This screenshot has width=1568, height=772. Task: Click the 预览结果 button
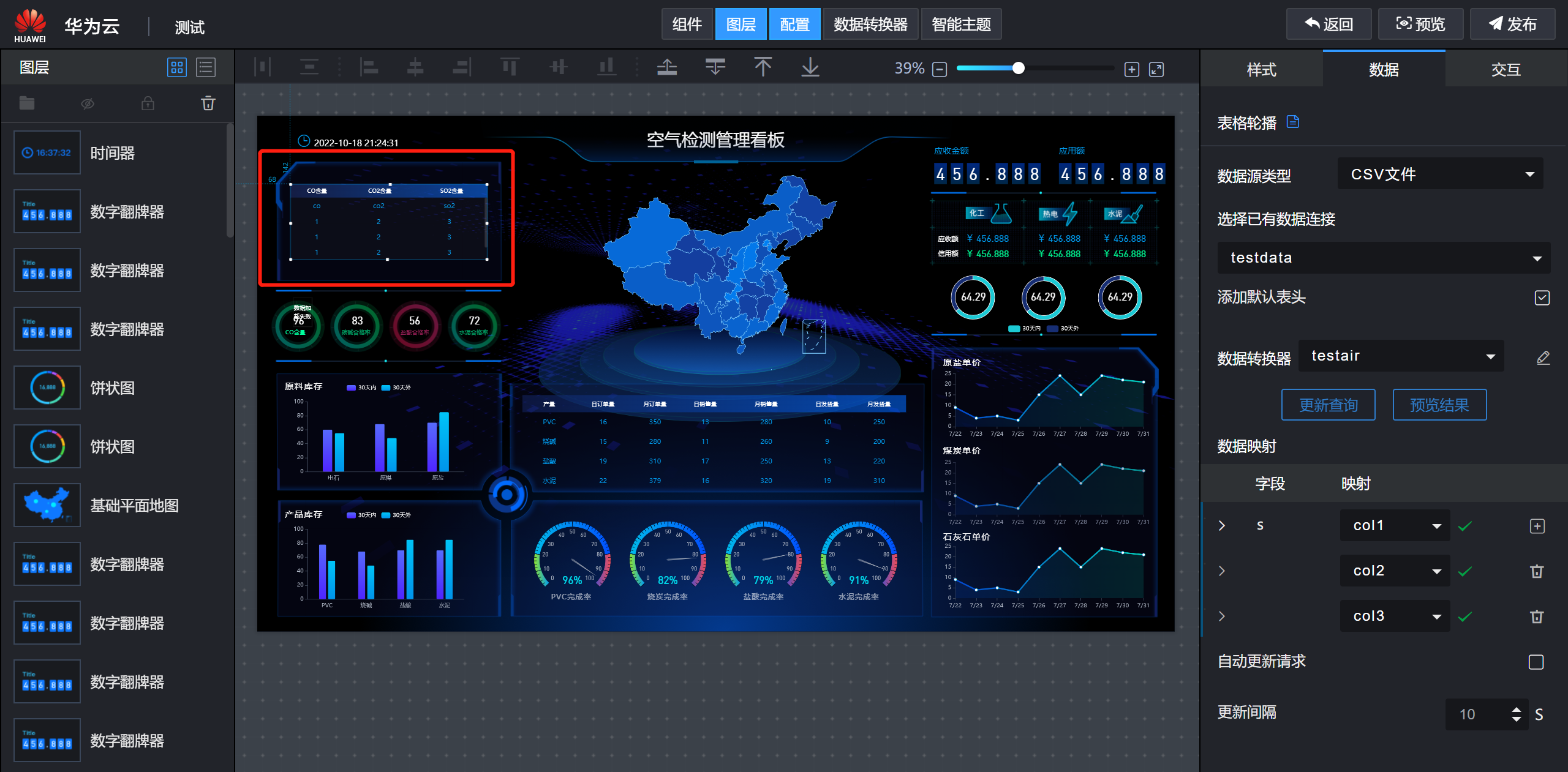point(1439,405)
